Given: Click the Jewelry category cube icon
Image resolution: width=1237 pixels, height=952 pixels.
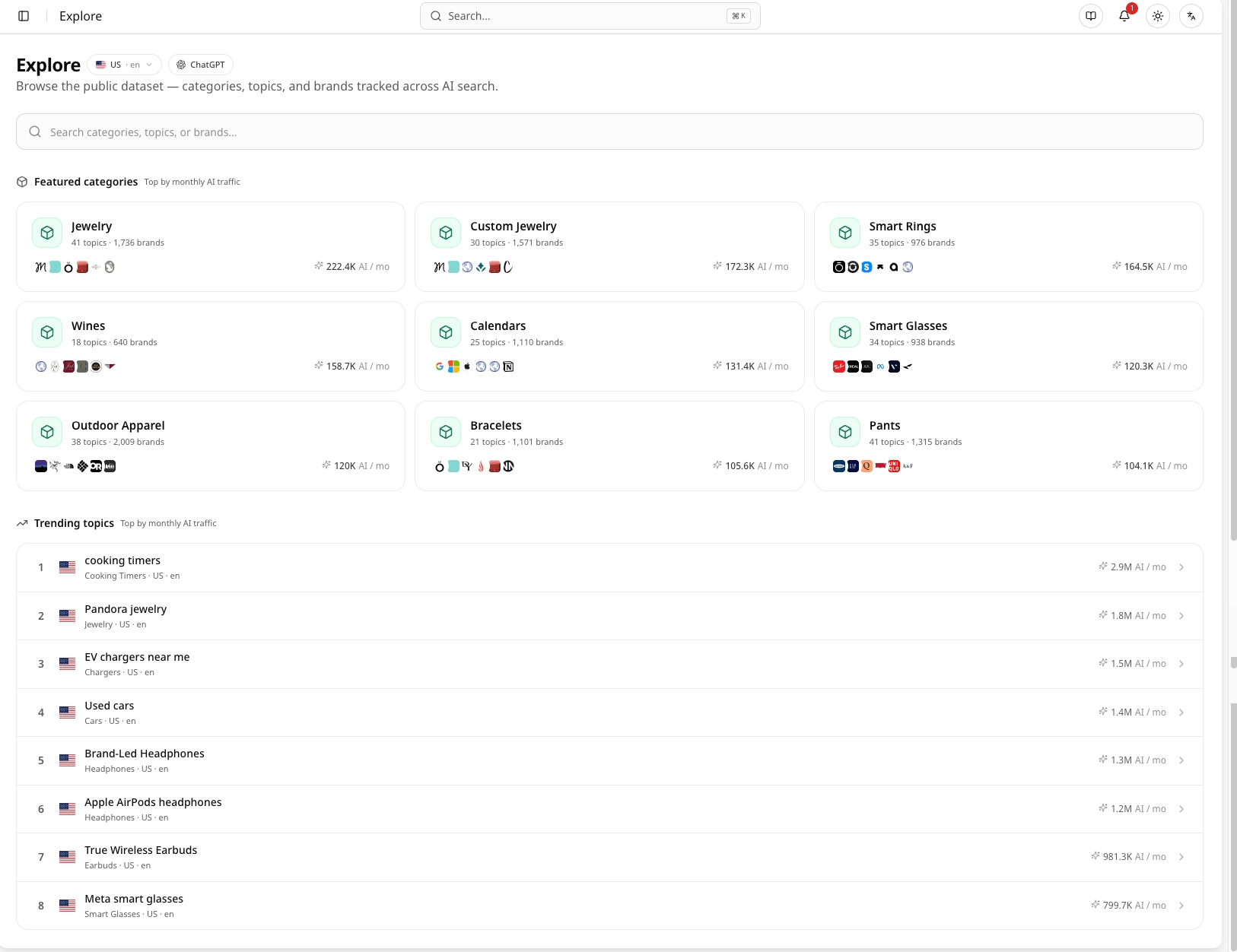Looking at the screenshot, I should tap(47, 233).
